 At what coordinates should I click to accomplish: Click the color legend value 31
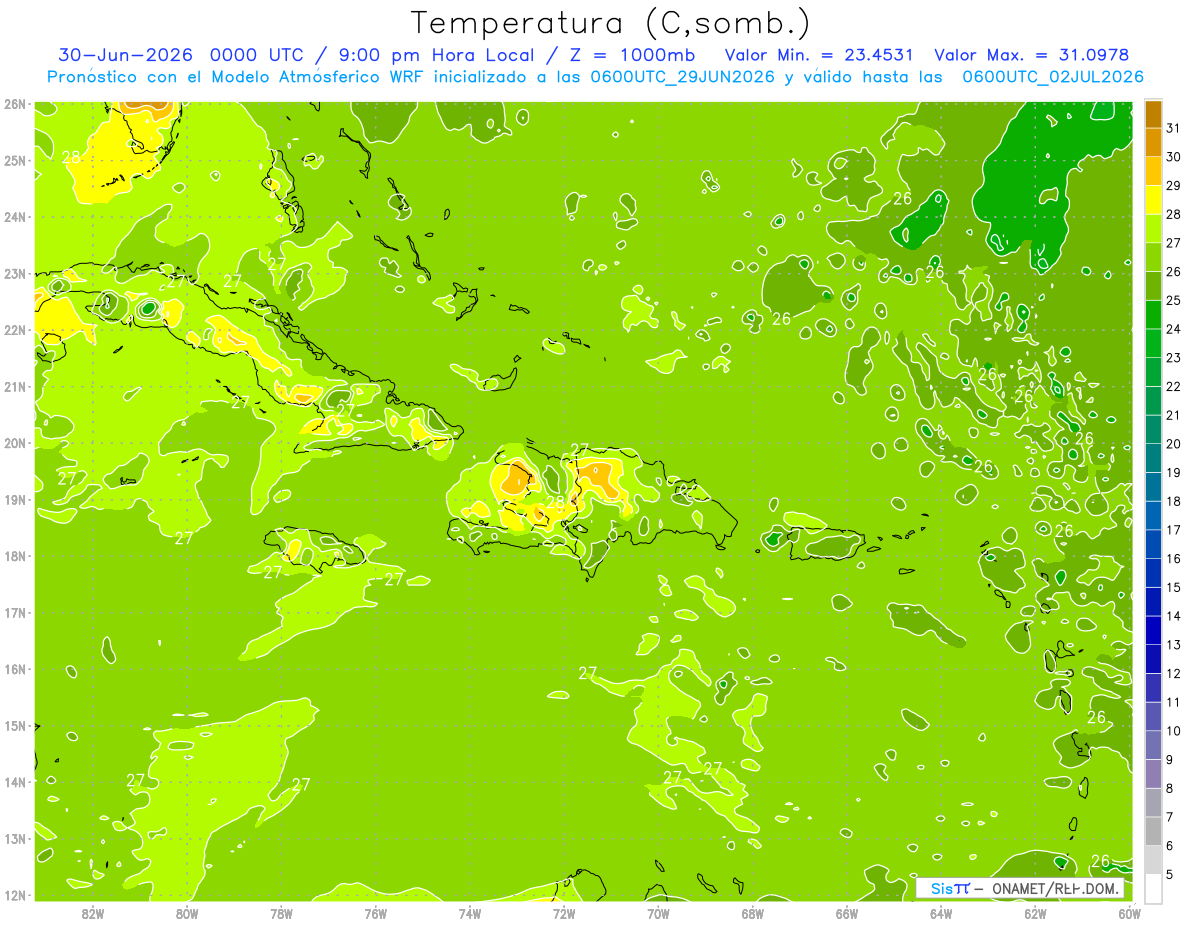pyautogui.click(x=1173, y=128)
